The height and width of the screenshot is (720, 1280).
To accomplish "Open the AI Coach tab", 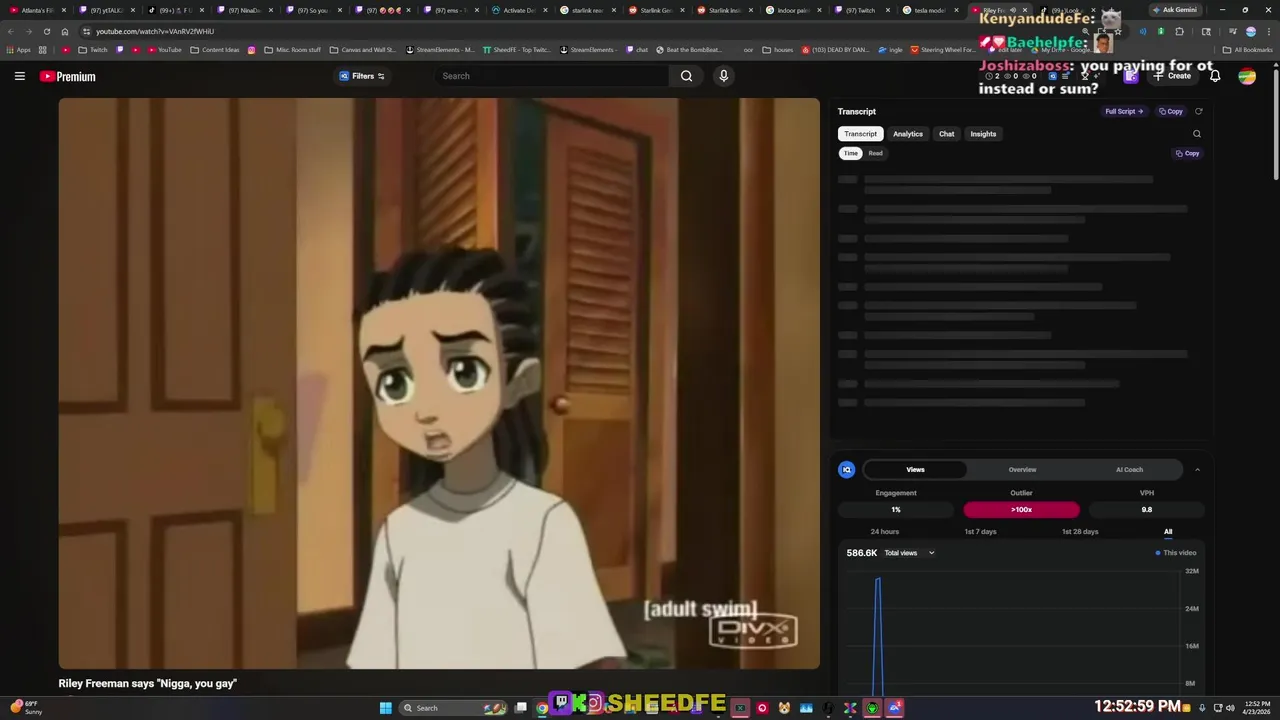I will pyautogui.click(x=1129, y=469).
